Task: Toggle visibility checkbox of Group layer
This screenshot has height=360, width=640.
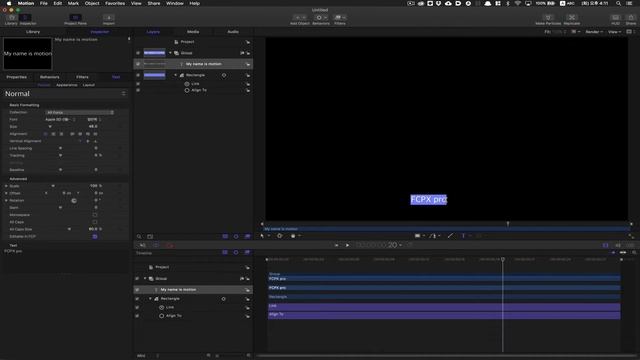Action: point(138,53)
